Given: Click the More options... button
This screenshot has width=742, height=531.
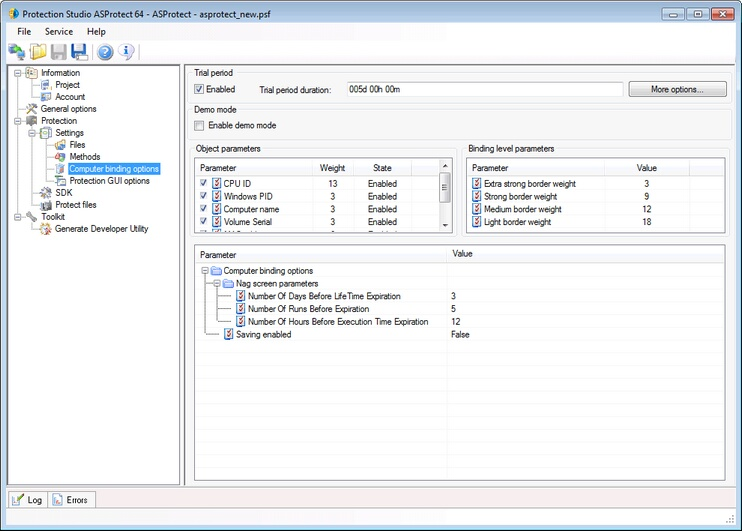Looking at the screenshot, I should click(x=678, y=90).
